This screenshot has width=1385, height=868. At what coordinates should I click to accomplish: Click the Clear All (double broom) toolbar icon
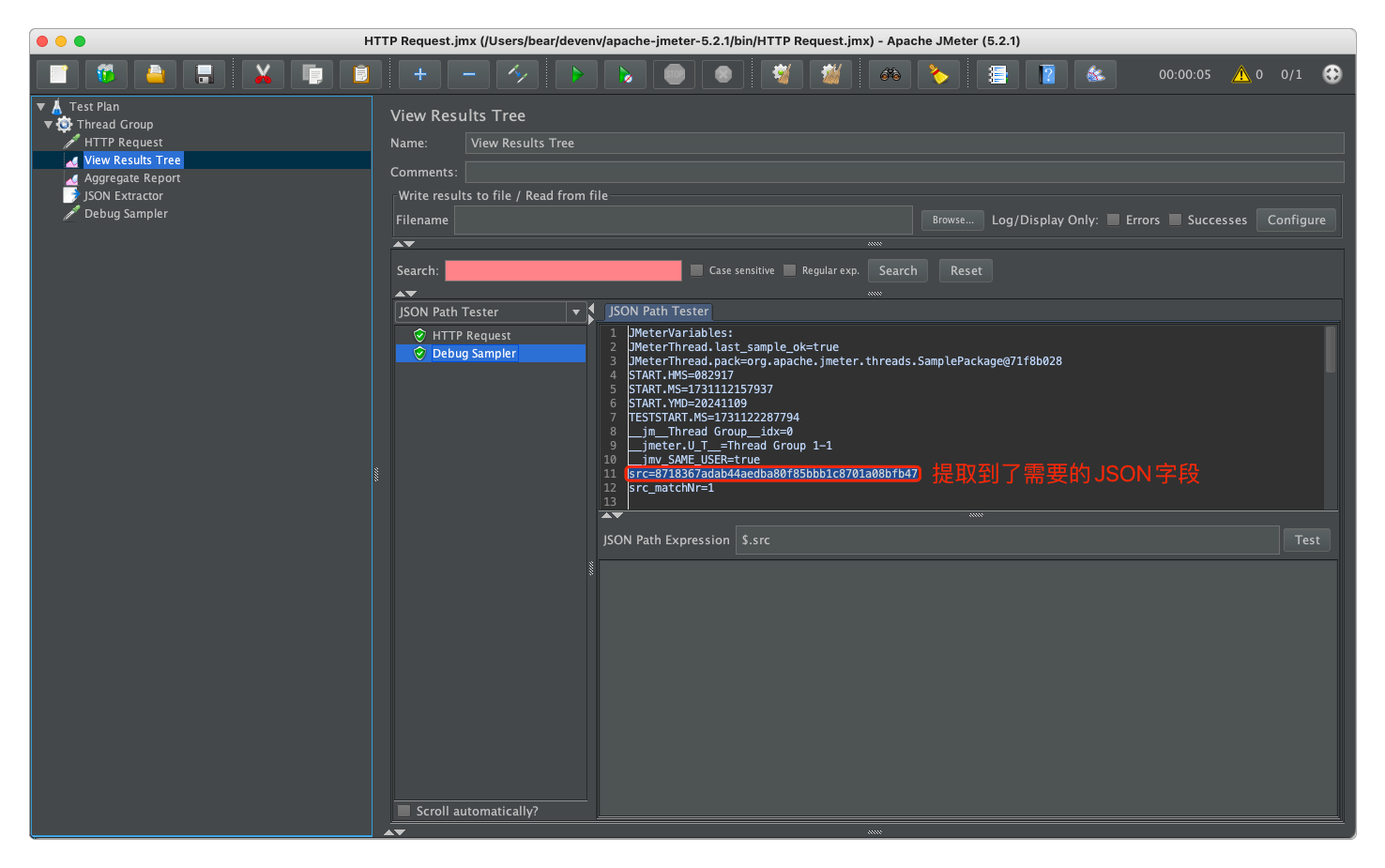[x=830, y=74]
